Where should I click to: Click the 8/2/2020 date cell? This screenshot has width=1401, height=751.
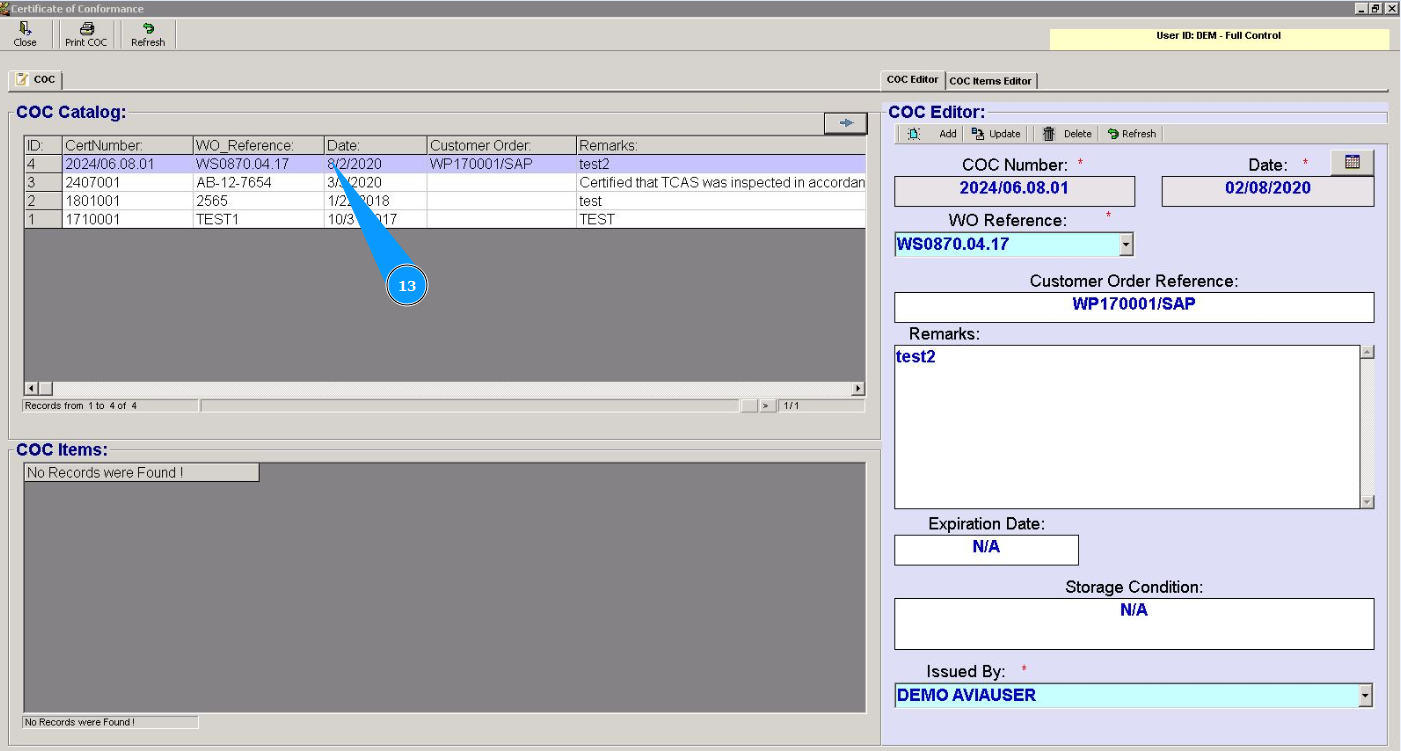point(376,164)
